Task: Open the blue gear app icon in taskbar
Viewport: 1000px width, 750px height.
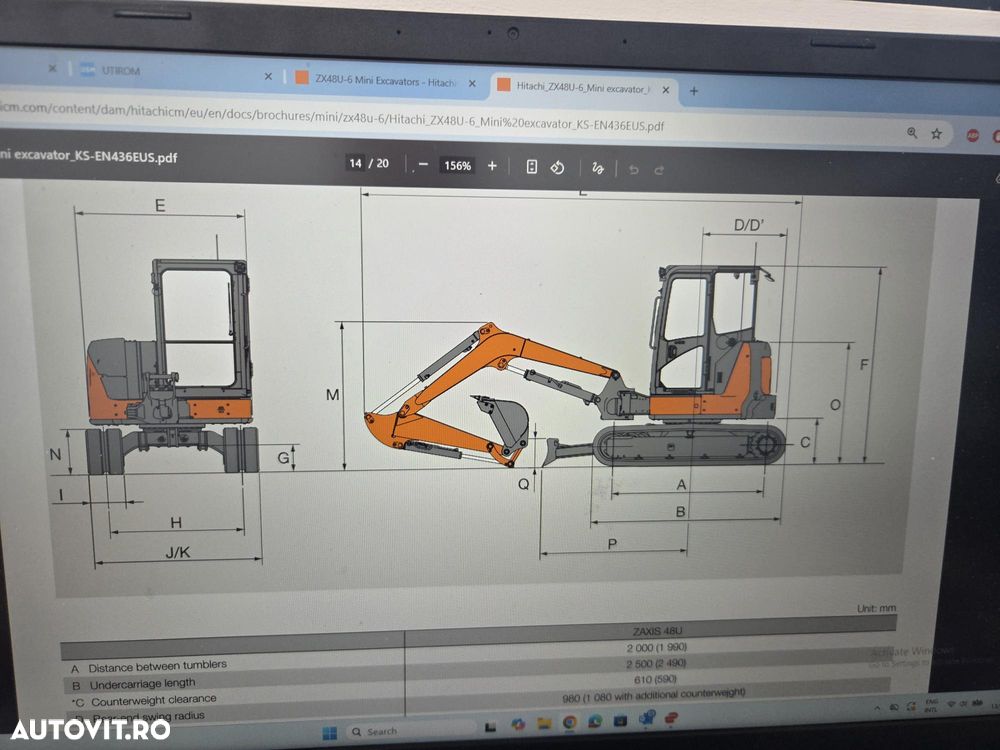Action: [x=647, y=719]
